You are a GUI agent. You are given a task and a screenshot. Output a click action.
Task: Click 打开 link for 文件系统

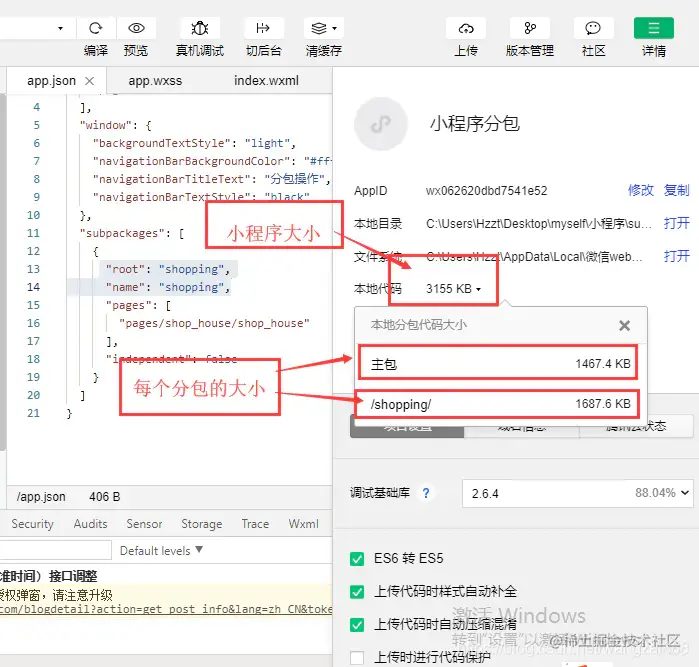point(677,256)
